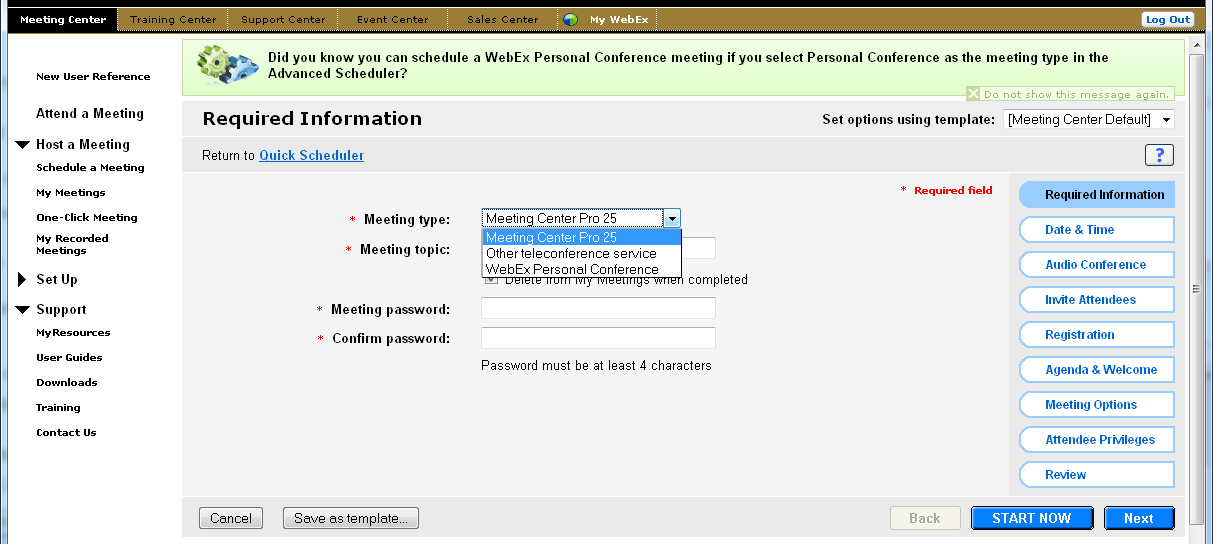This screenshot has height=544, width=1213.
Task: Open My Recorded Meetings link
Action: pos(72,245)
